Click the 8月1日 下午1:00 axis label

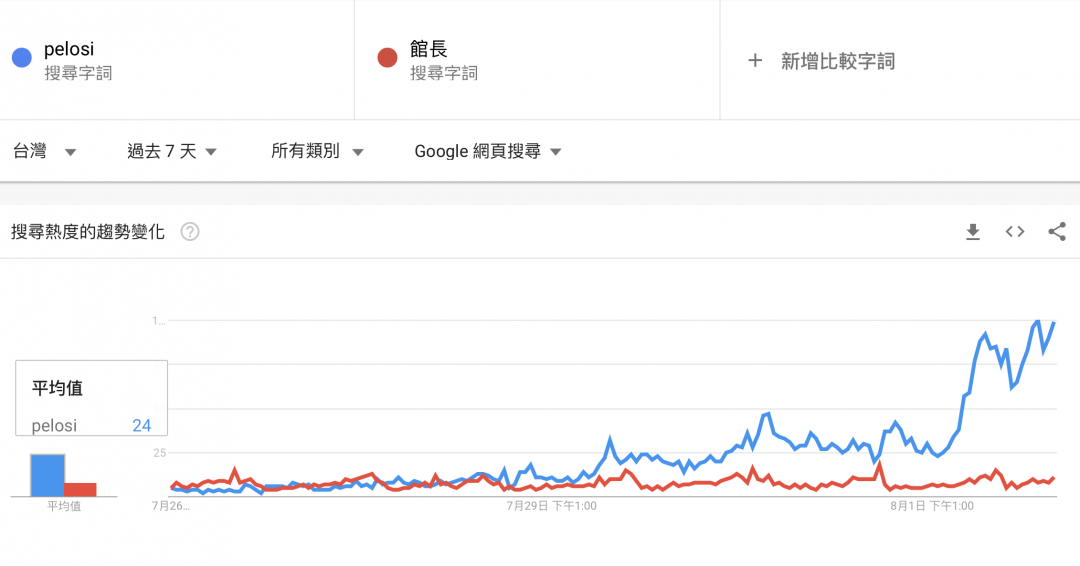pyautogui.click(x=932, y=506)
